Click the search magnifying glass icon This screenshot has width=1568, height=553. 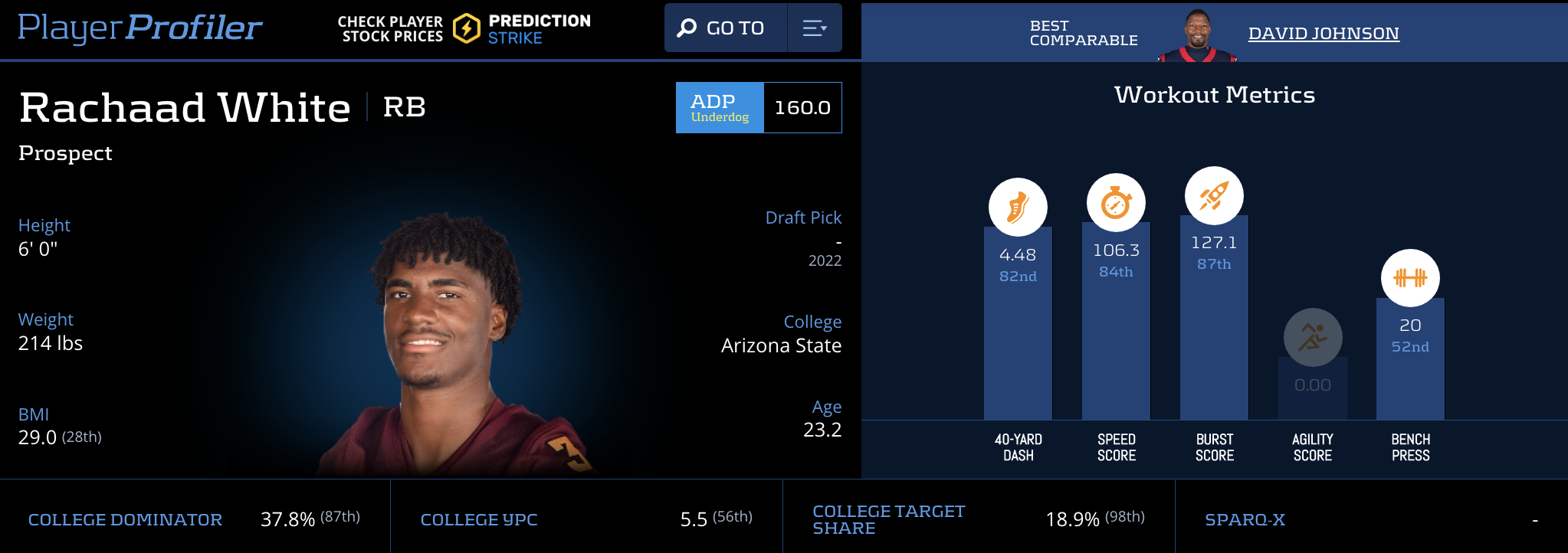pos(687,28)
